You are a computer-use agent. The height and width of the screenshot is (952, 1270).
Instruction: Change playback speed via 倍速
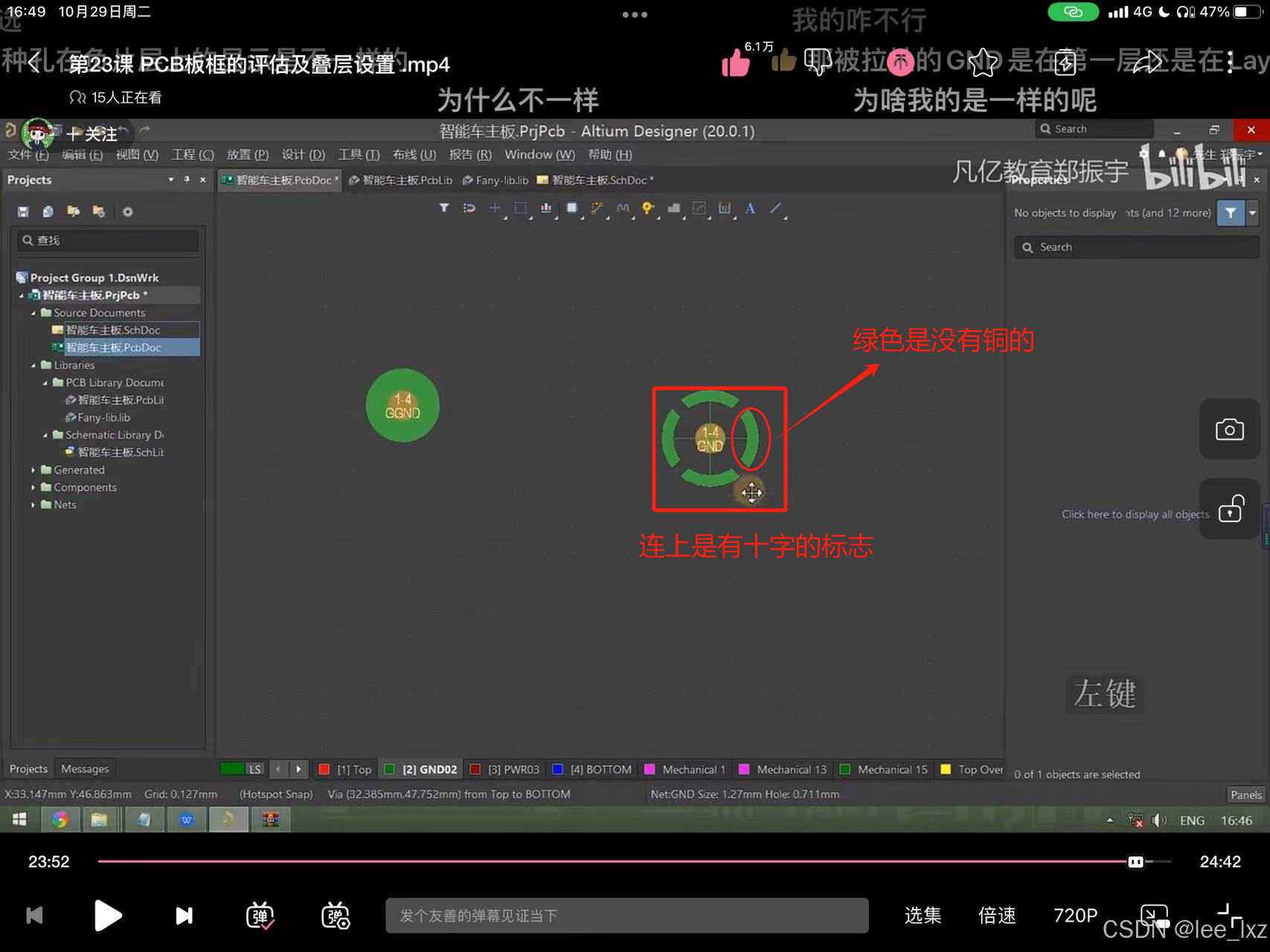[997, 916]
